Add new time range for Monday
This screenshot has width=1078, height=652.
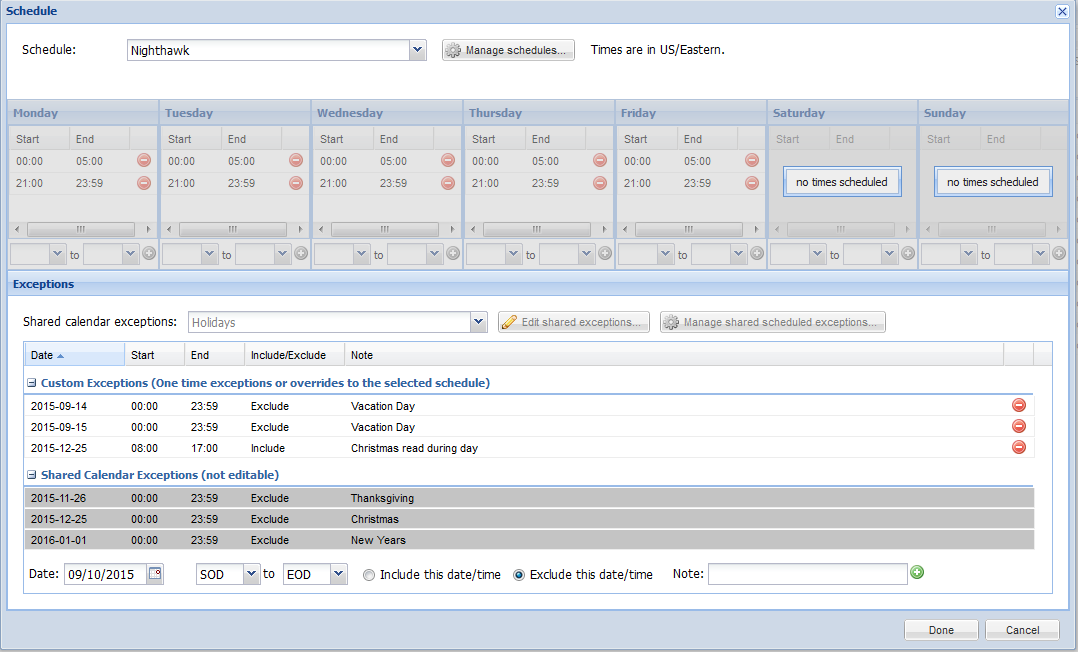coord(148,254)
